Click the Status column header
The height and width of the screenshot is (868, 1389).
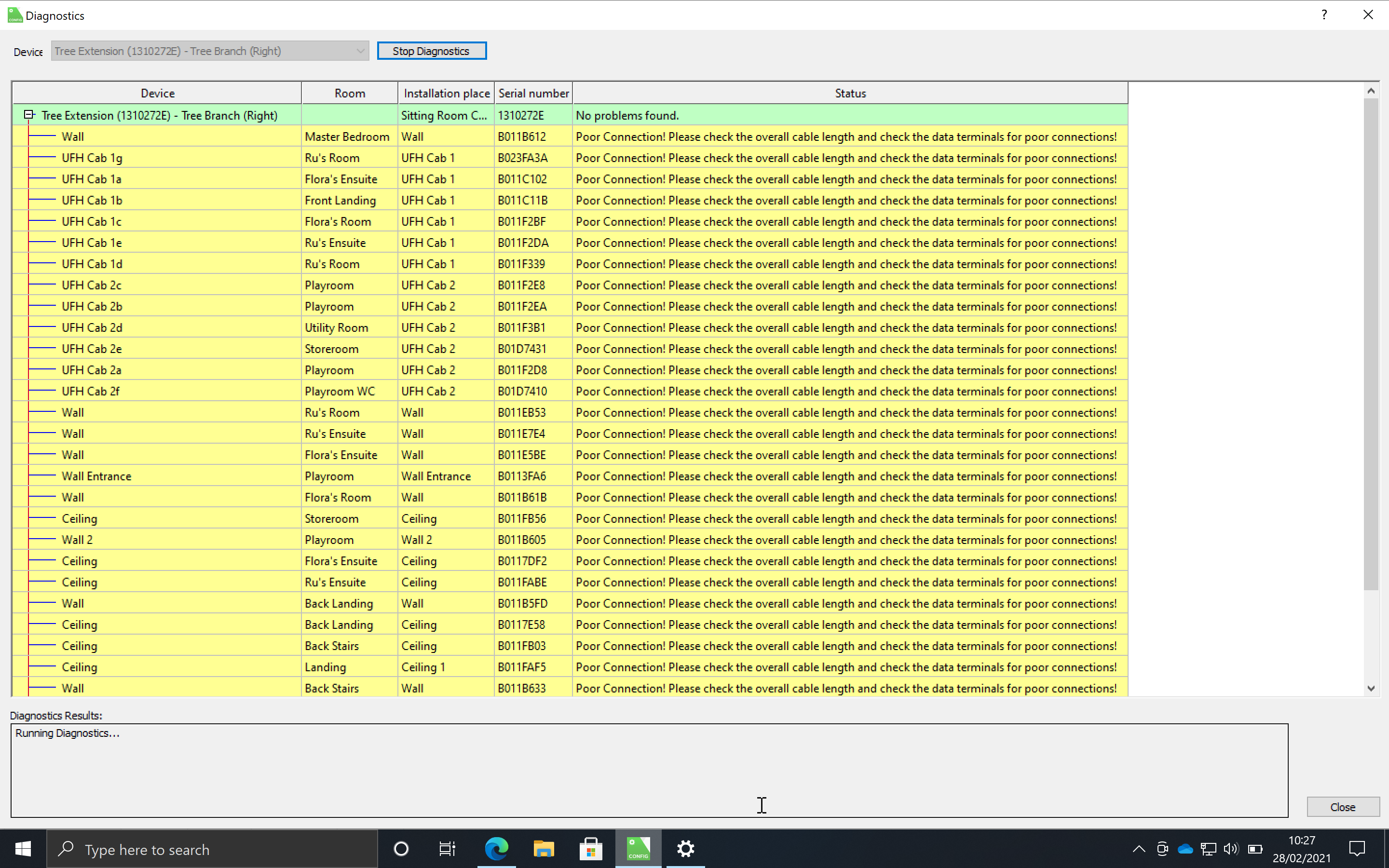pyautogui.click(x=849, y=93)
